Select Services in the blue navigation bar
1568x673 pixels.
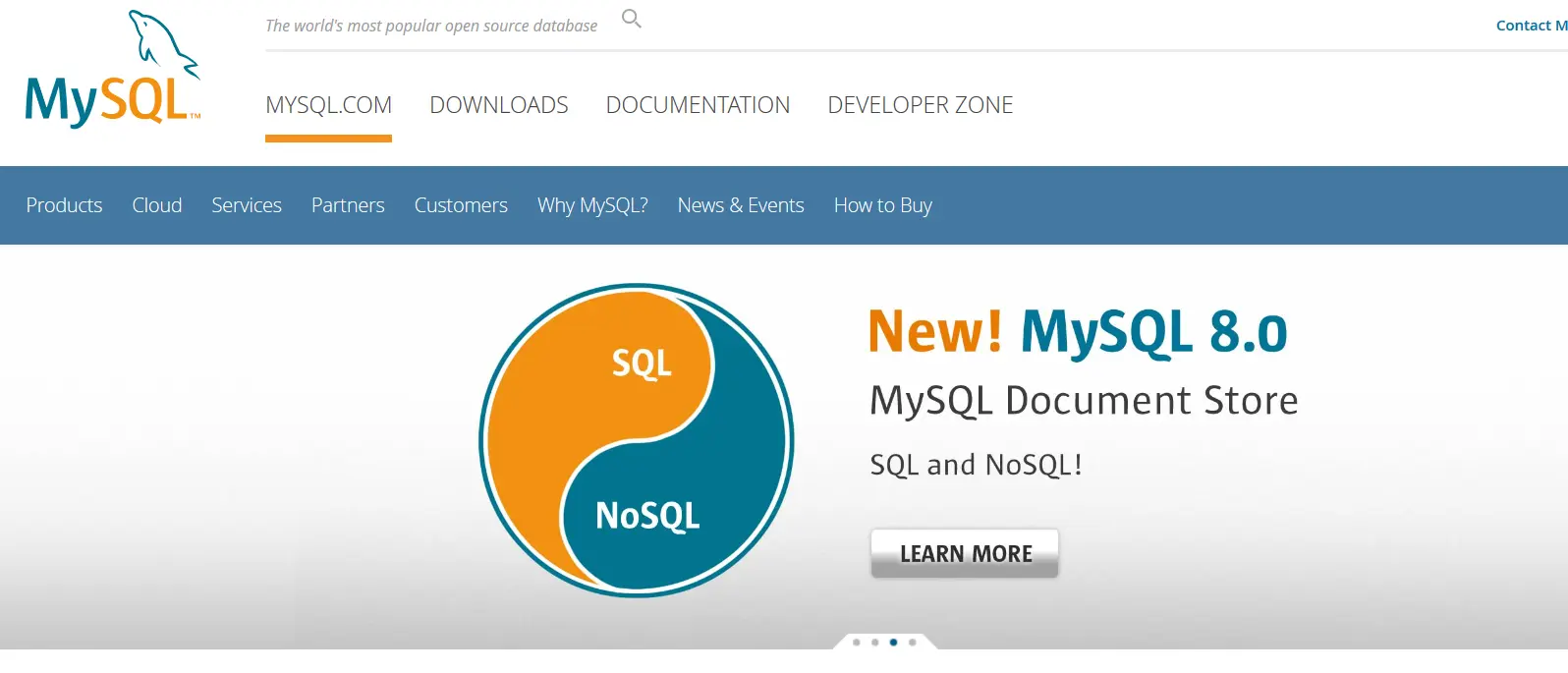click(x=247, y=205)
